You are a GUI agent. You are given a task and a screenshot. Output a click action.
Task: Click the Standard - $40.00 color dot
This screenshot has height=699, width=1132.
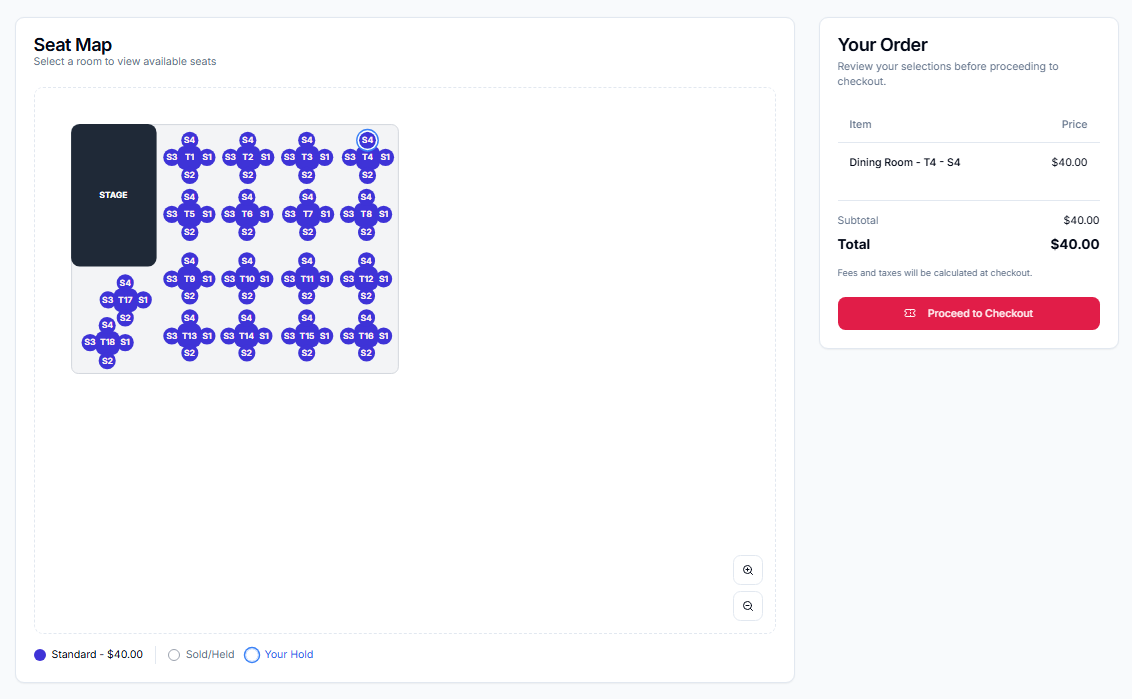coord(39,654)
